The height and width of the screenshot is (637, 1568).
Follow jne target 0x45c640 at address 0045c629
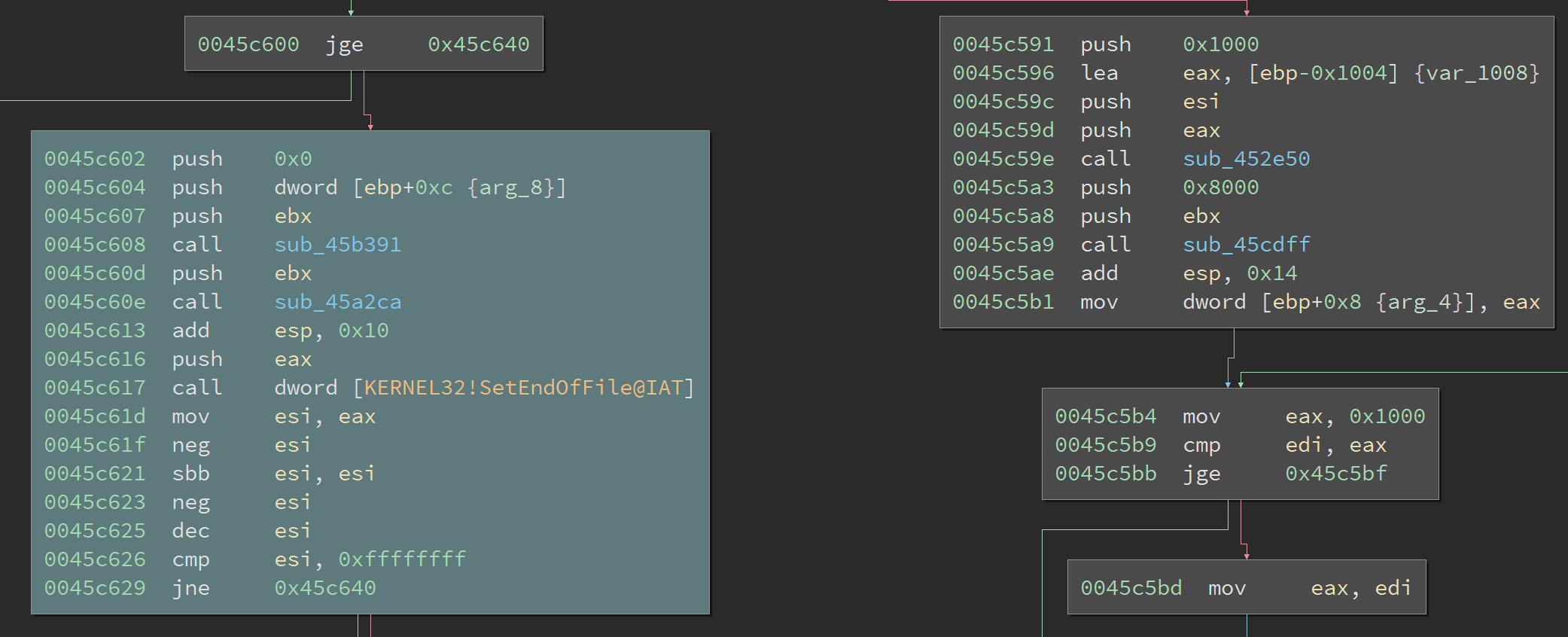point(325,588)
